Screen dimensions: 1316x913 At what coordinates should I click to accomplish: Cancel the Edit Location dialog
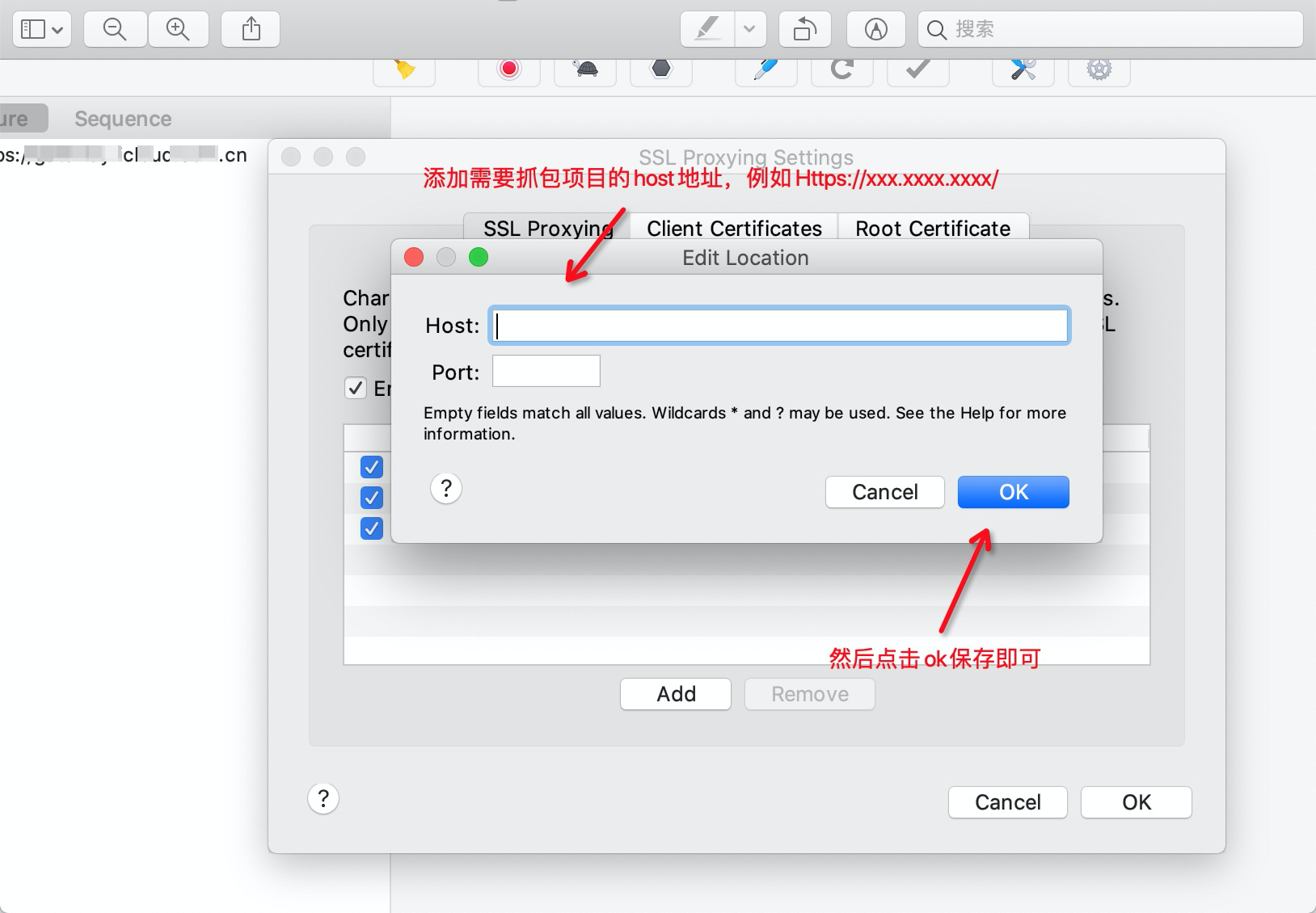point(885,492)
